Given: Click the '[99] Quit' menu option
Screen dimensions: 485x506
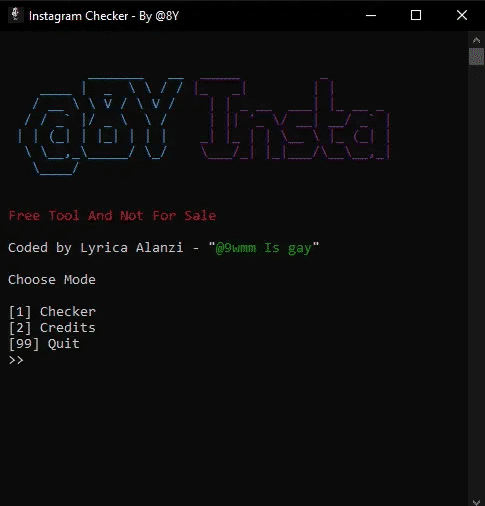Looking at the screenshot, I should (44, 344).
